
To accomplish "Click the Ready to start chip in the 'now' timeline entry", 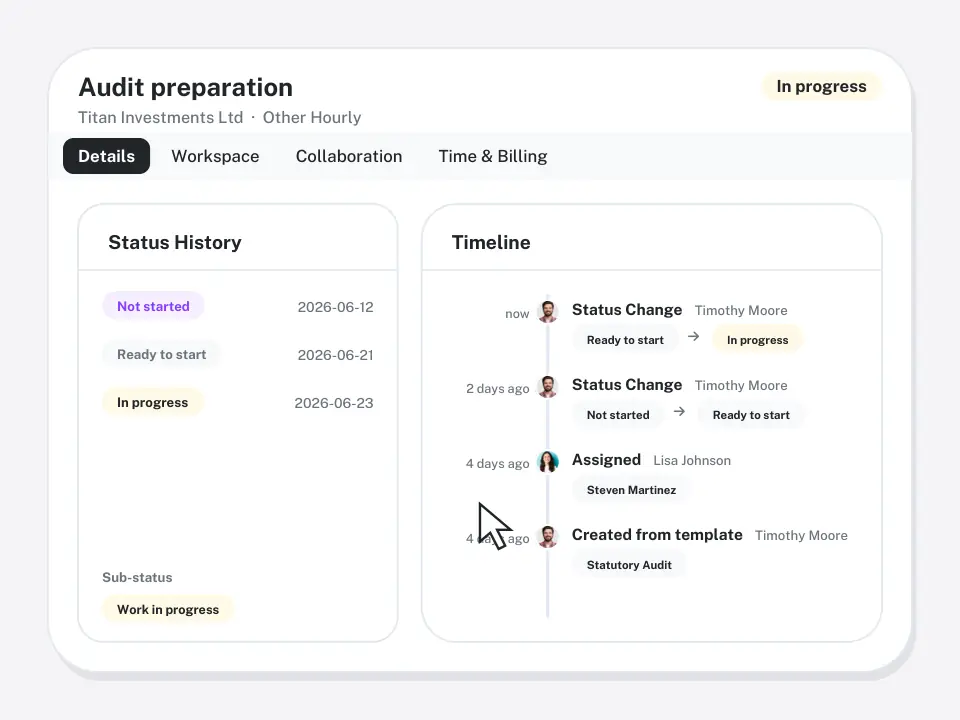I will click(x=625, y=340).
